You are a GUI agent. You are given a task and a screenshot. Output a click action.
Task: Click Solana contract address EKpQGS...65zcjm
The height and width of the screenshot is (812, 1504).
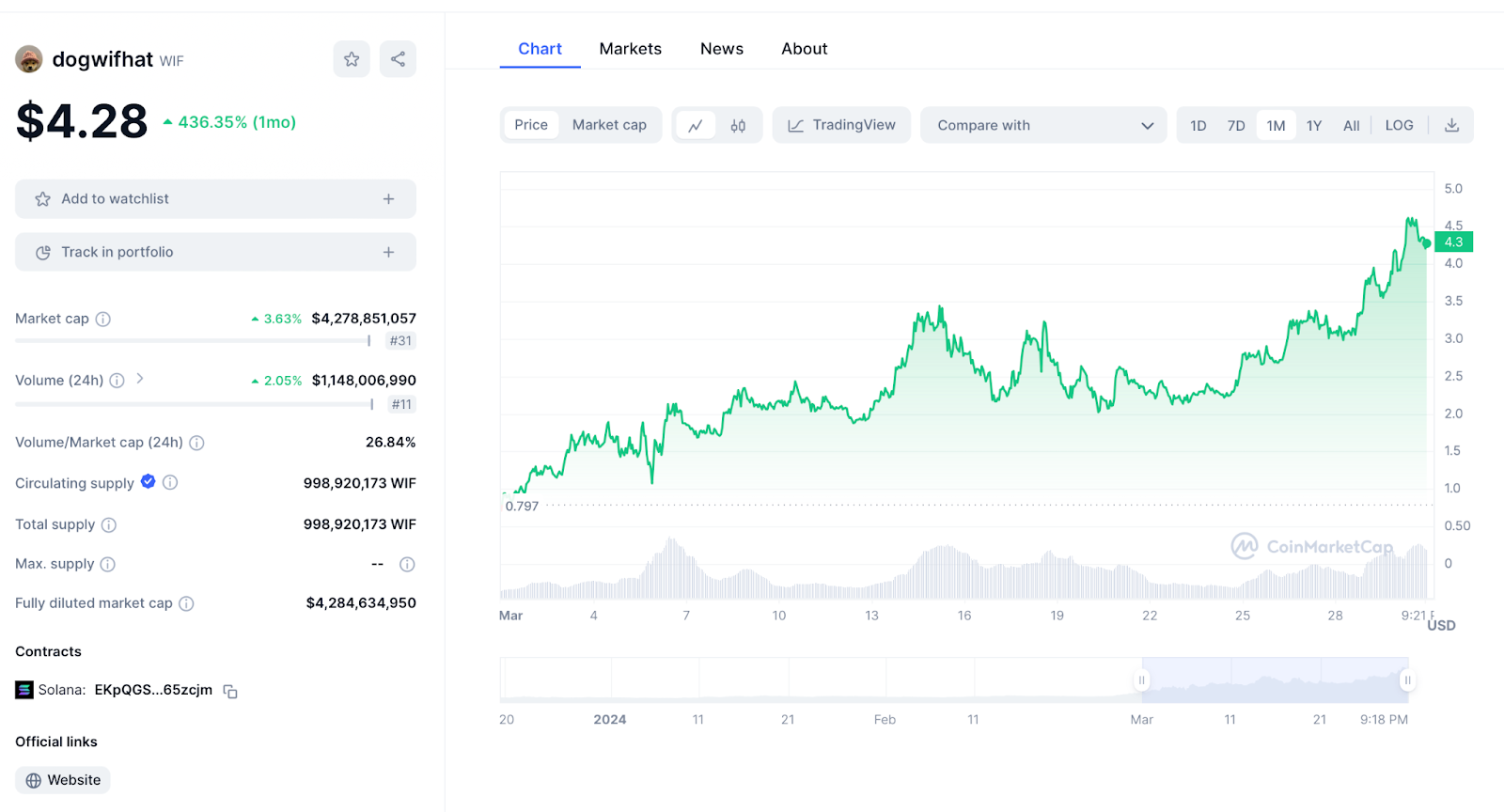153,690
